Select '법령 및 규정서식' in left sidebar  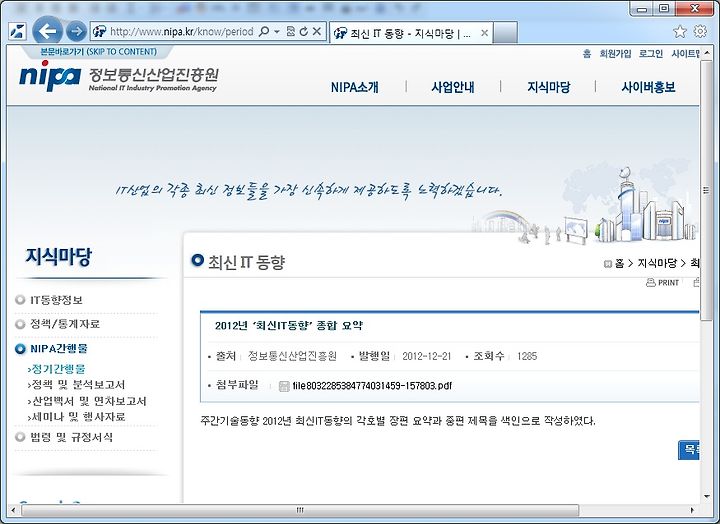coord(71,437)
